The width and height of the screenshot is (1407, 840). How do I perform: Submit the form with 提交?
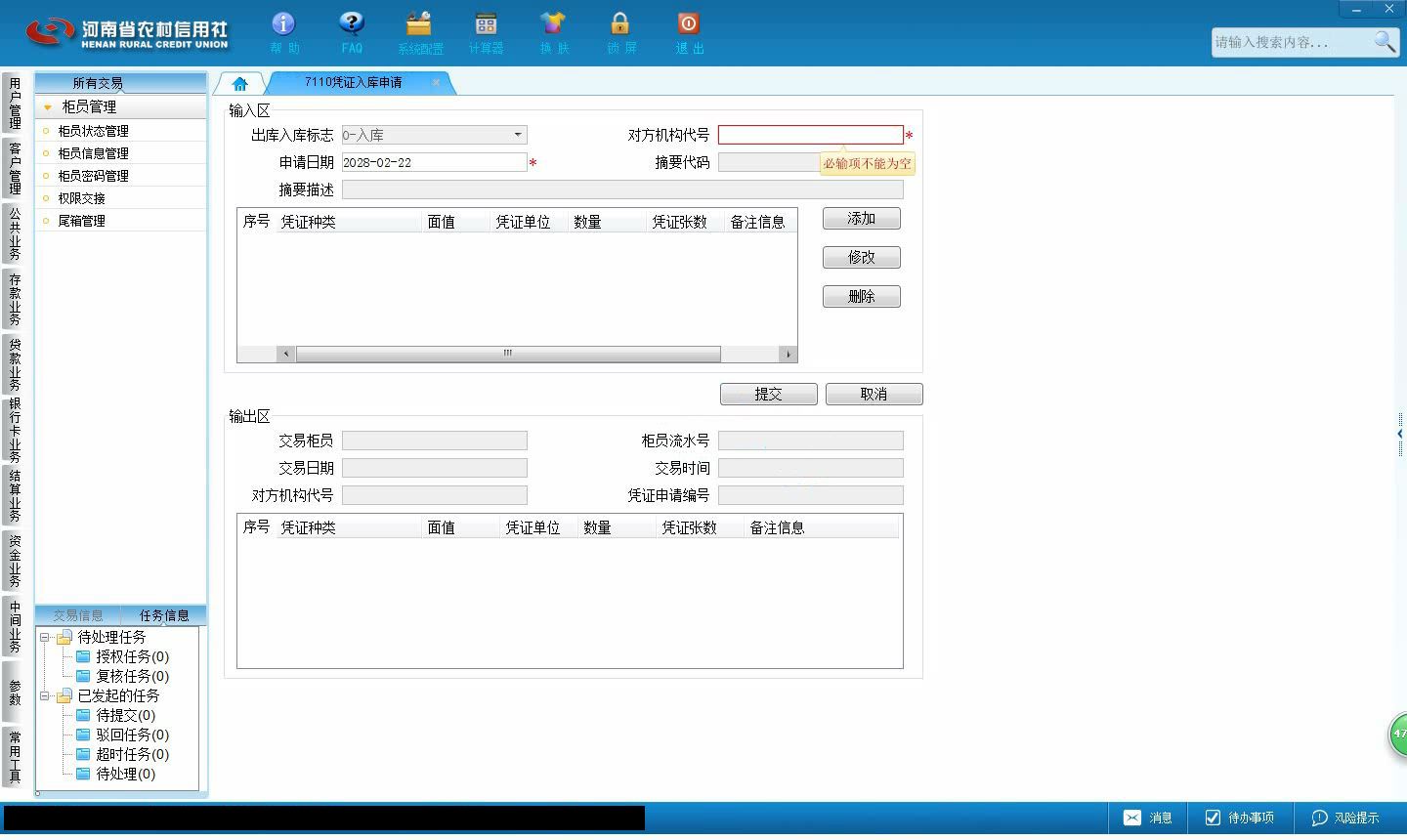[769, 394]
